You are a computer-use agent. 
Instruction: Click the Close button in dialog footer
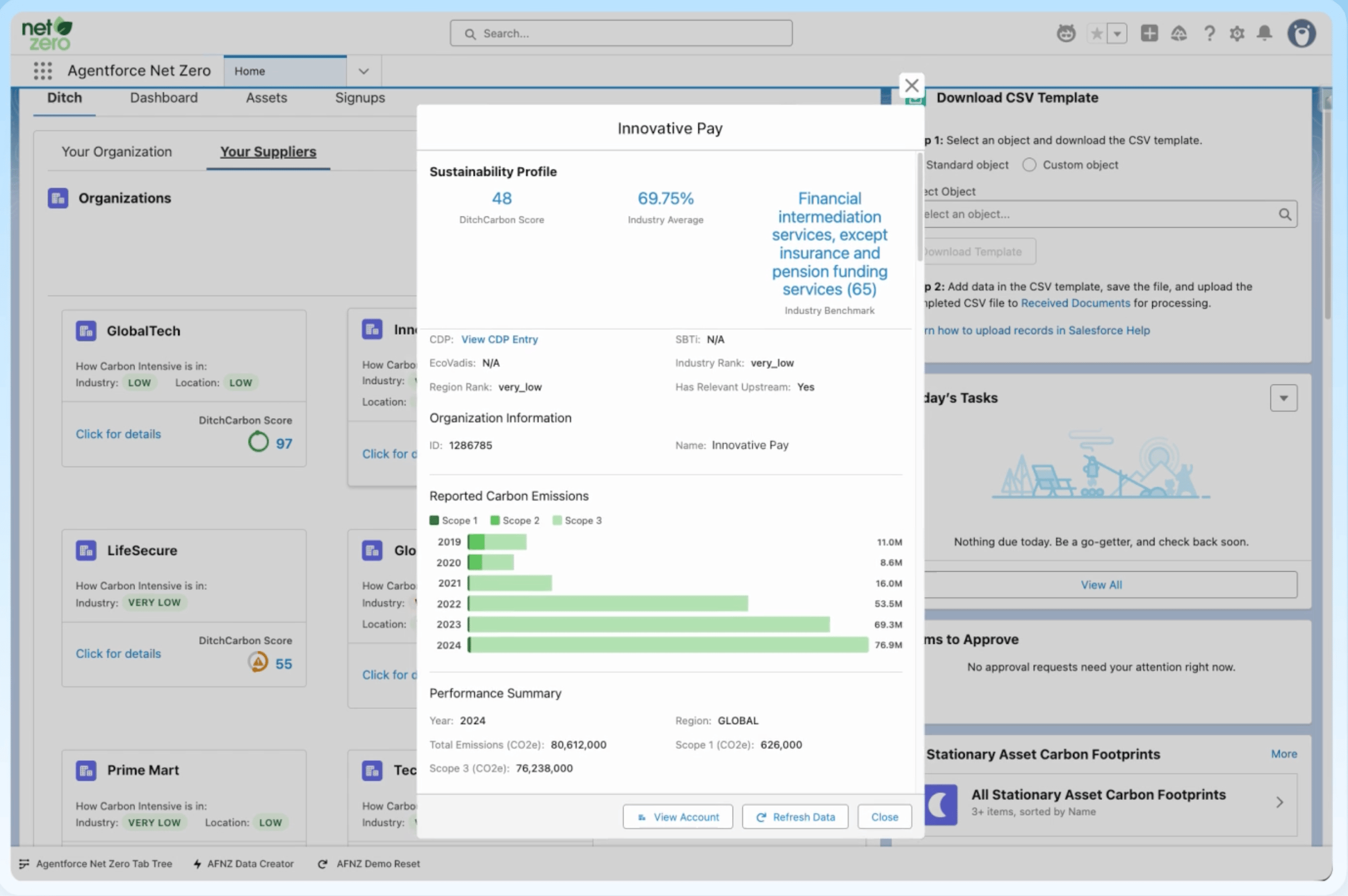click(x=885, y=817)
